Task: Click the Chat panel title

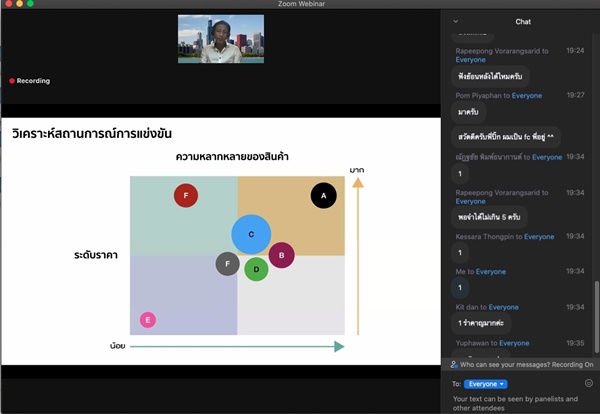Action: click(x=523, y=21)
